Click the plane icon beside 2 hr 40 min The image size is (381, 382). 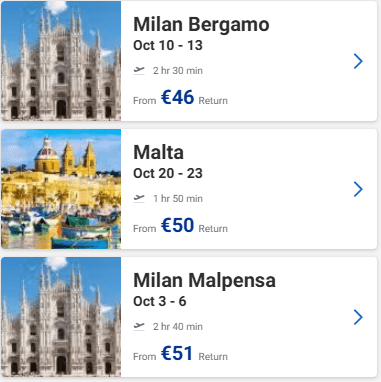tap(139, 326)
